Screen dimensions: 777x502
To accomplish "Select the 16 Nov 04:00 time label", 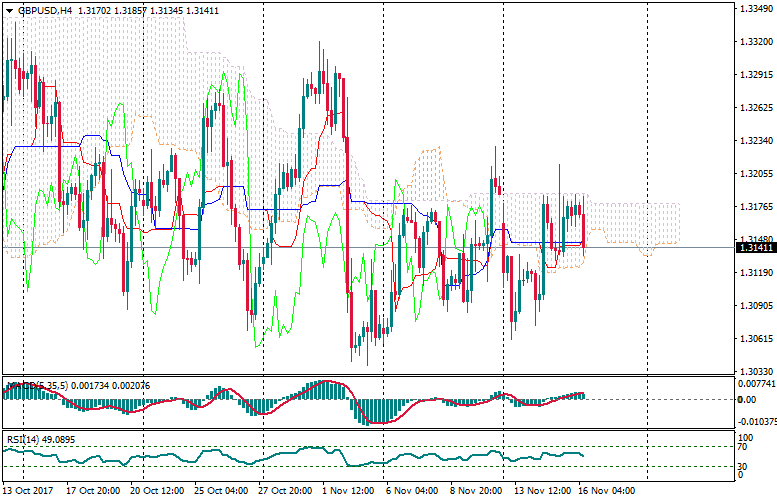I will (x=605, y=491).
